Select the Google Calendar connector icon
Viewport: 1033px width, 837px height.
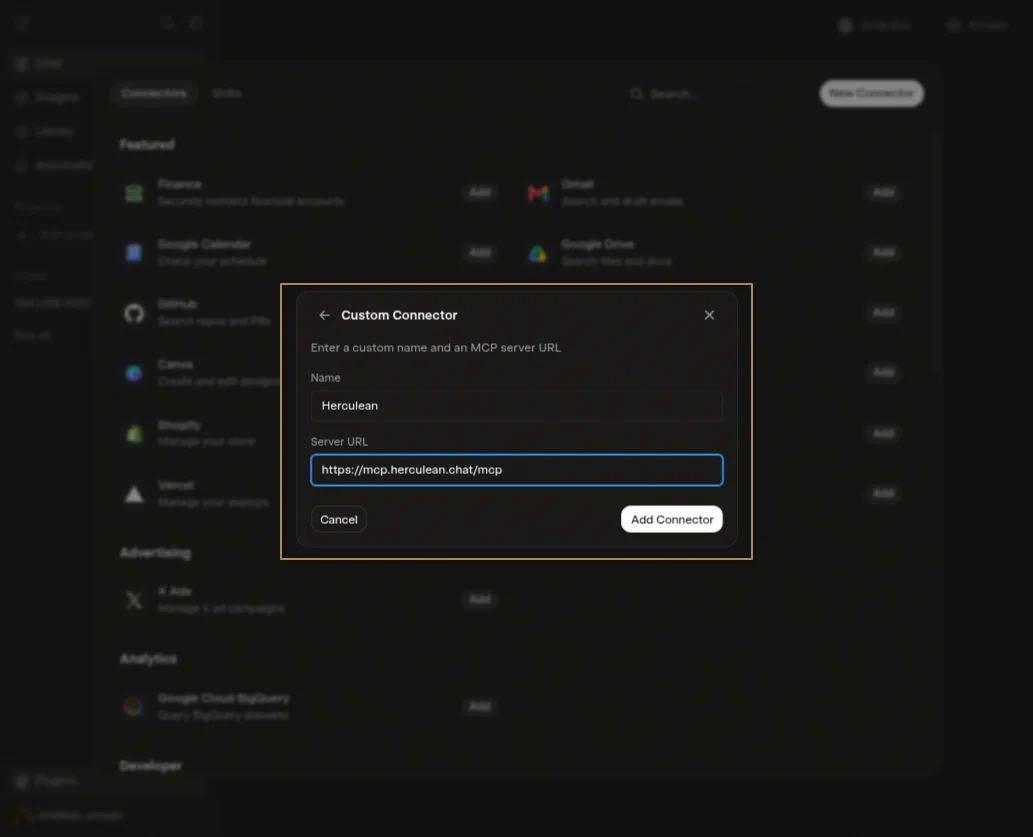click(x=134, y=253)
